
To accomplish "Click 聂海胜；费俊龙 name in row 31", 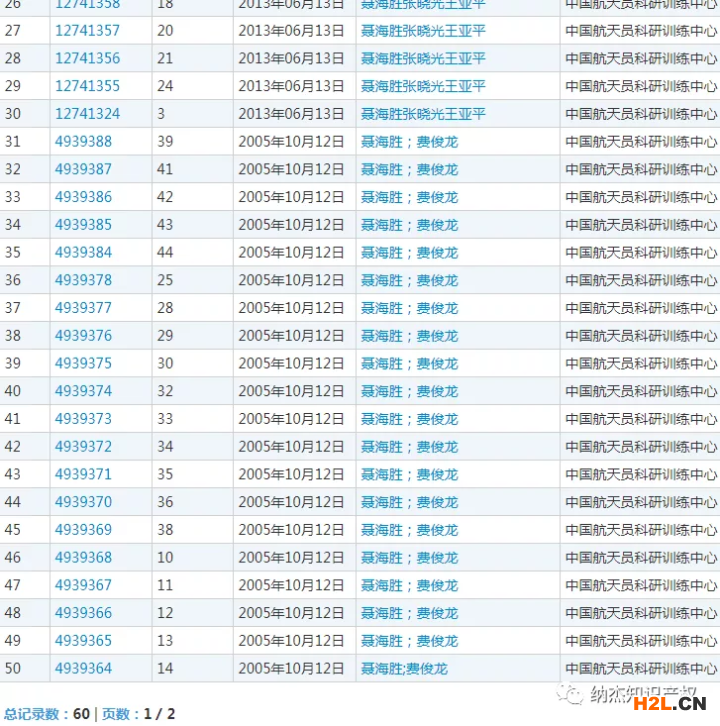I will (x=409, y=142).
